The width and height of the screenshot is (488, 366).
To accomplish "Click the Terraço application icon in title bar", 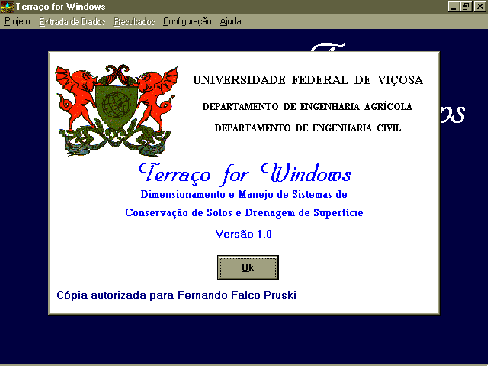I will point(7,7).
